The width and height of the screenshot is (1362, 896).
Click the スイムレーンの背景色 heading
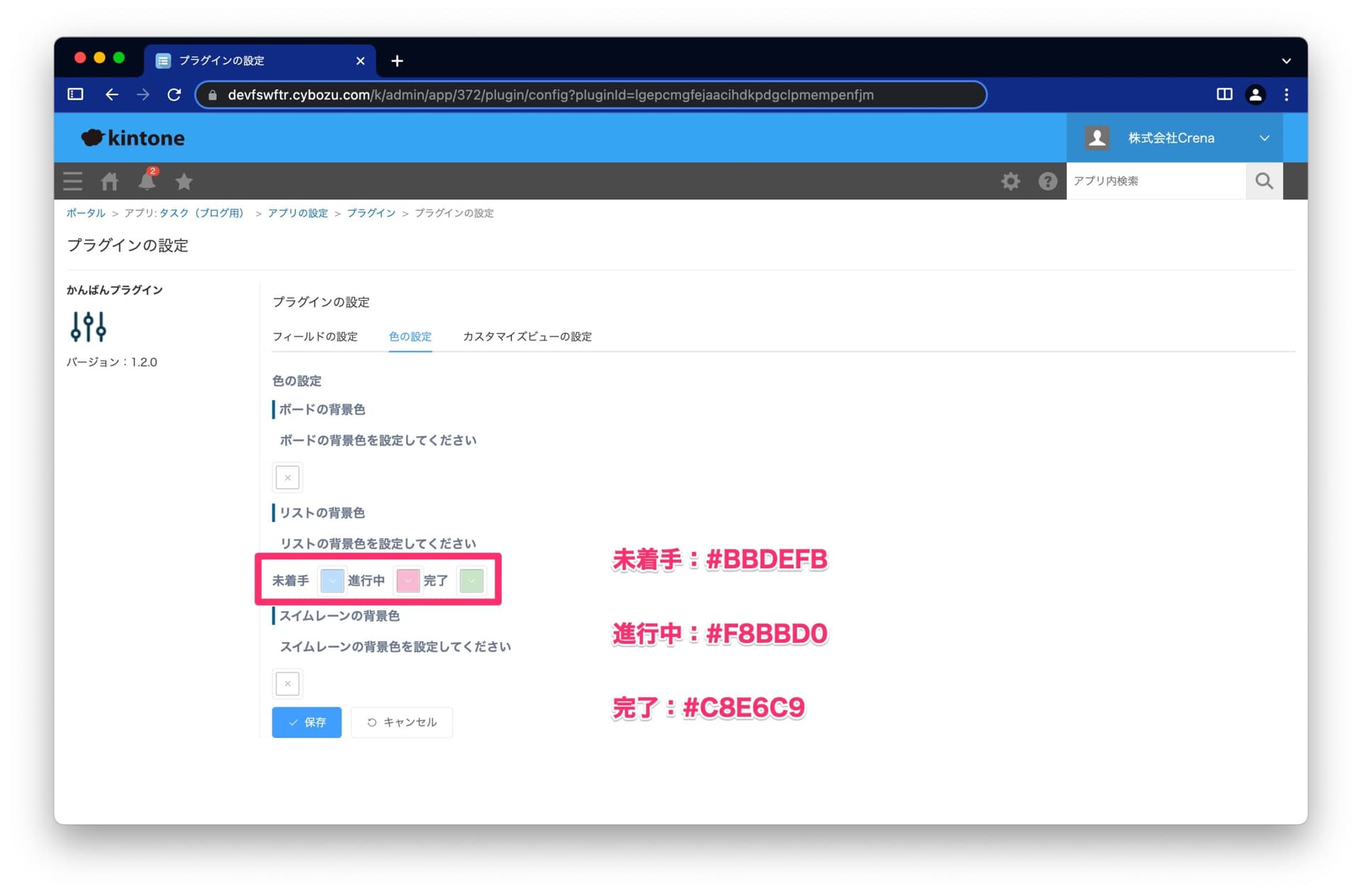coord(340,616)
